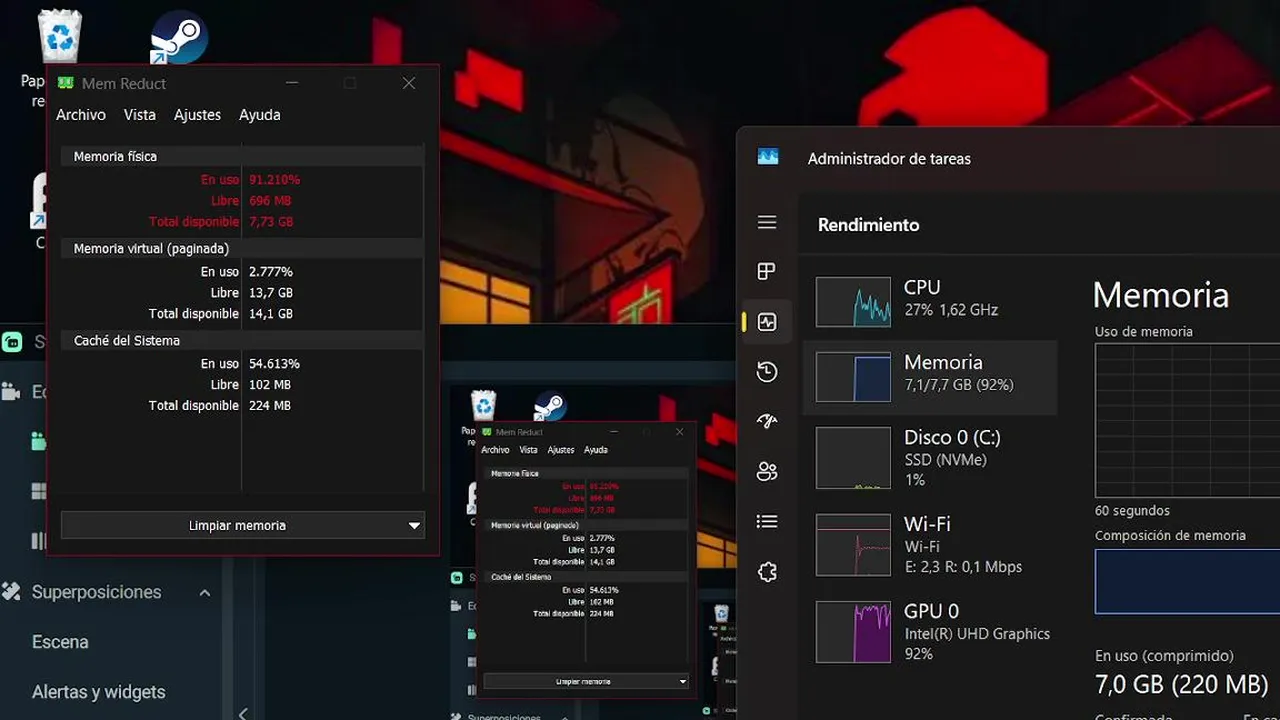Open the Services page puzzle icon

[x=767, y=572]
